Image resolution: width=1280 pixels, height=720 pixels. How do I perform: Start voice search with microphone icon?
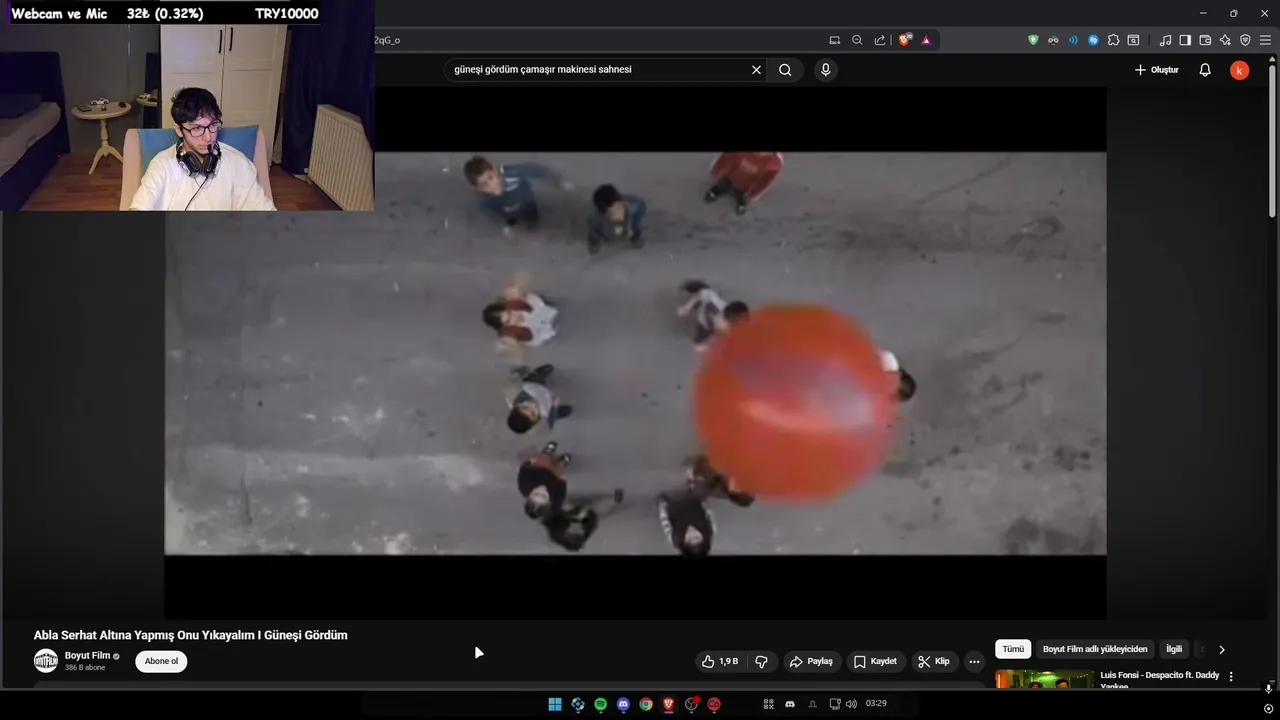(825, 70)
